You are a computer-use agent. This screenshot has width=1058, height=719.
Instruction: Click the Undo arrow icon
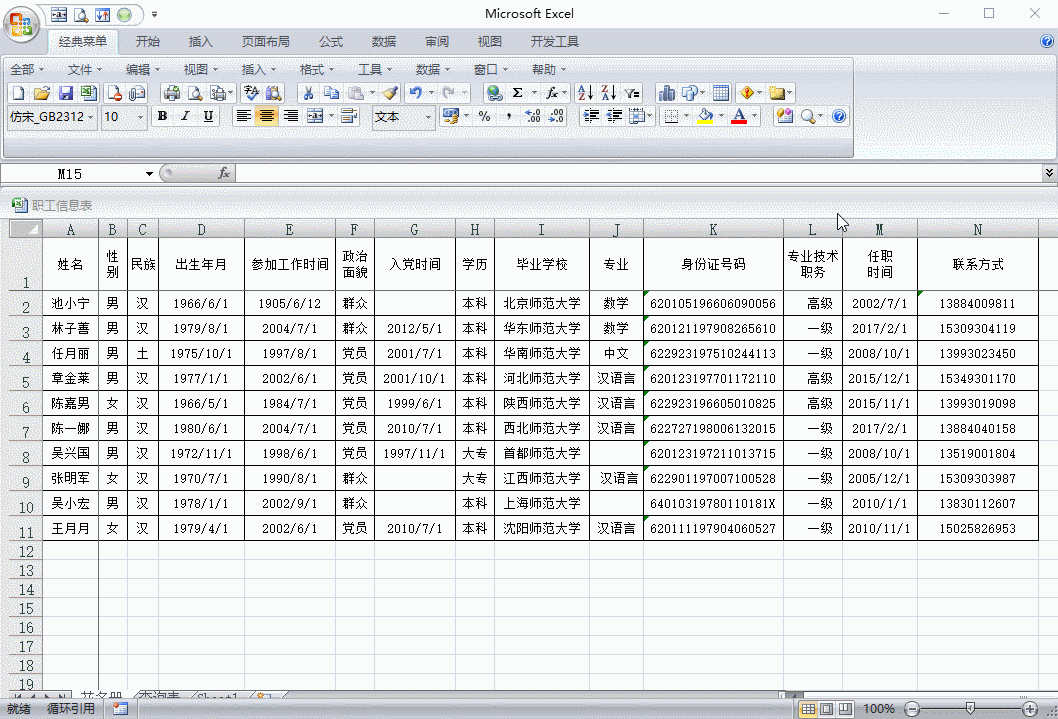[x=416, y=93]
